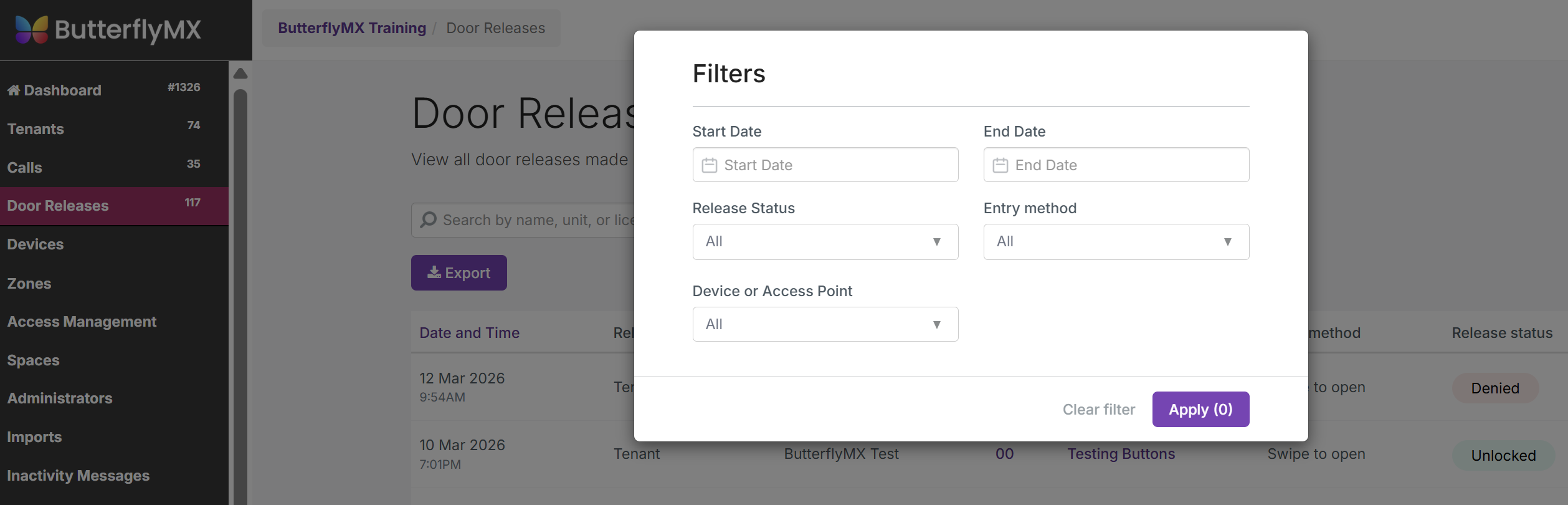Click the Export download icon
Screen dimensions: 1568x505
pyautogui.click(x=434, y=272)
